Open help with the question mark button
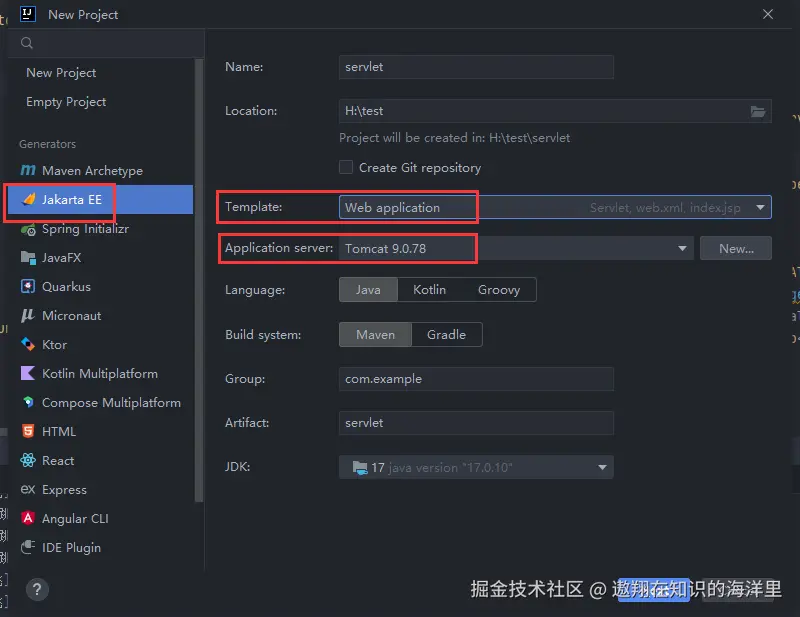Image resolution: width=800 pixels, height=617 pixels. (x=37, y=590)
